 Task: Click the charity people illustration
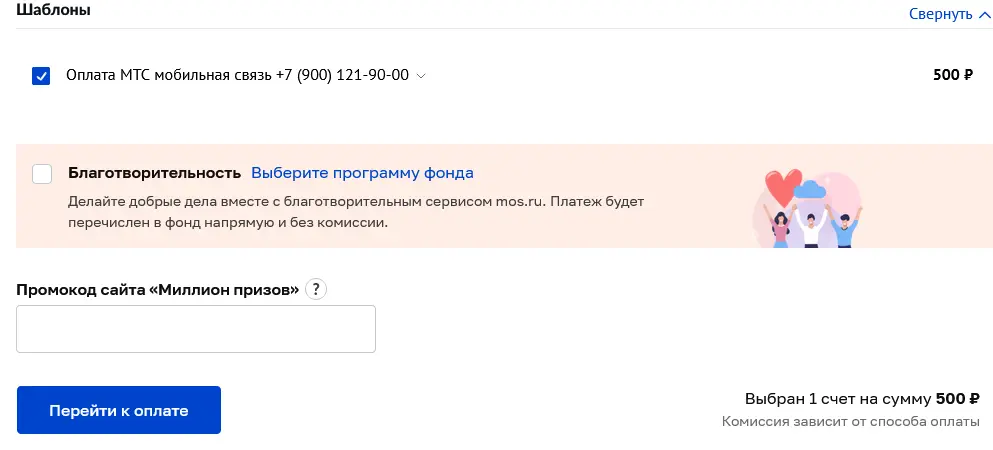click(809, 208)
